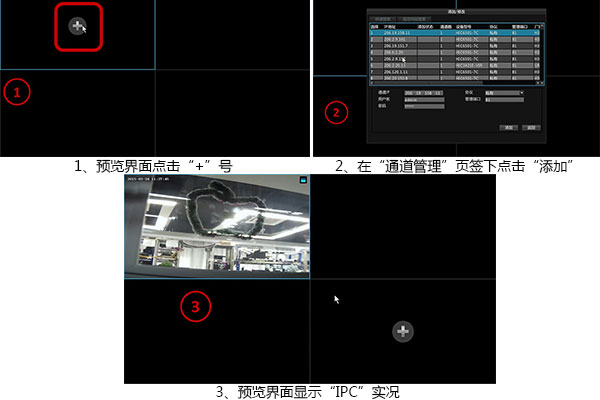600x400 pixels.
Task: Switch to the first tab of the add dialog
Action: (x=384, y=18)
